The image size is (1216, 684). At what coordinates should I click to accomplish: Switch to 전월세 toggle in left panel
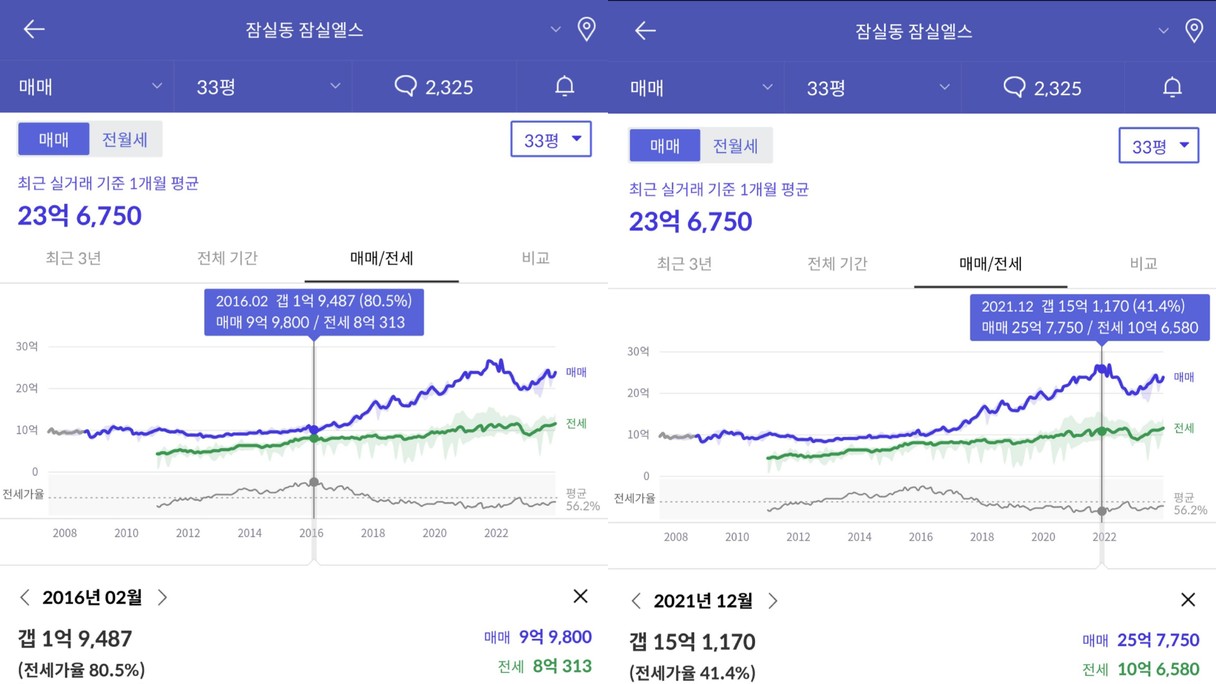[x=125, y=140]
